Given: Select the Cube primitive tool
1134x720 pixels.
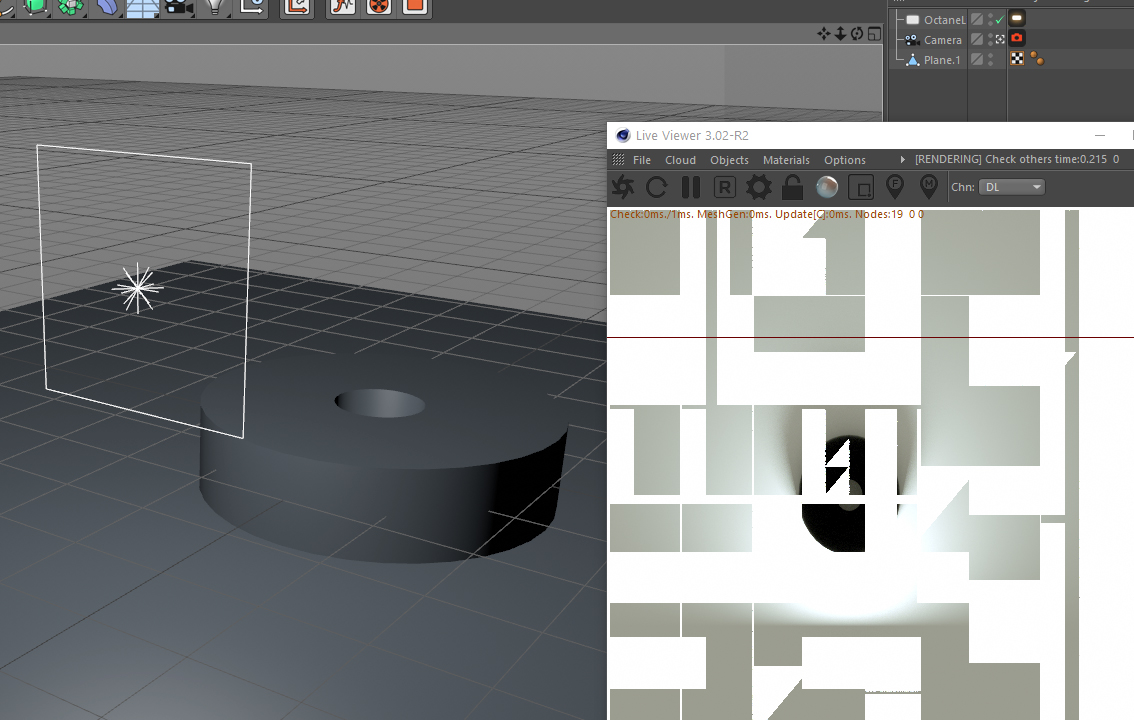Looking at the screenshot, I should click(35, 7).
